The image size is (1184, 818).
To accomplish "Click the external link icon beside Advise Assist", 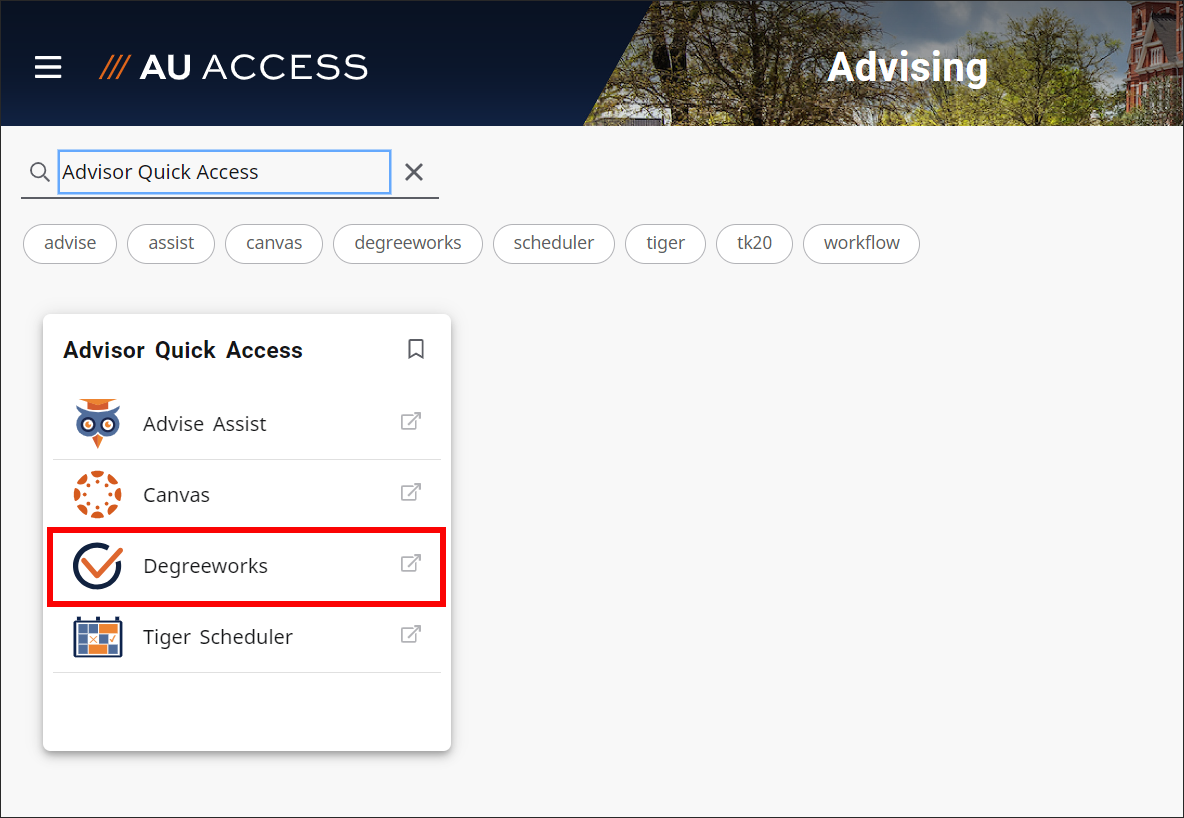I will [x=410, y=421].
